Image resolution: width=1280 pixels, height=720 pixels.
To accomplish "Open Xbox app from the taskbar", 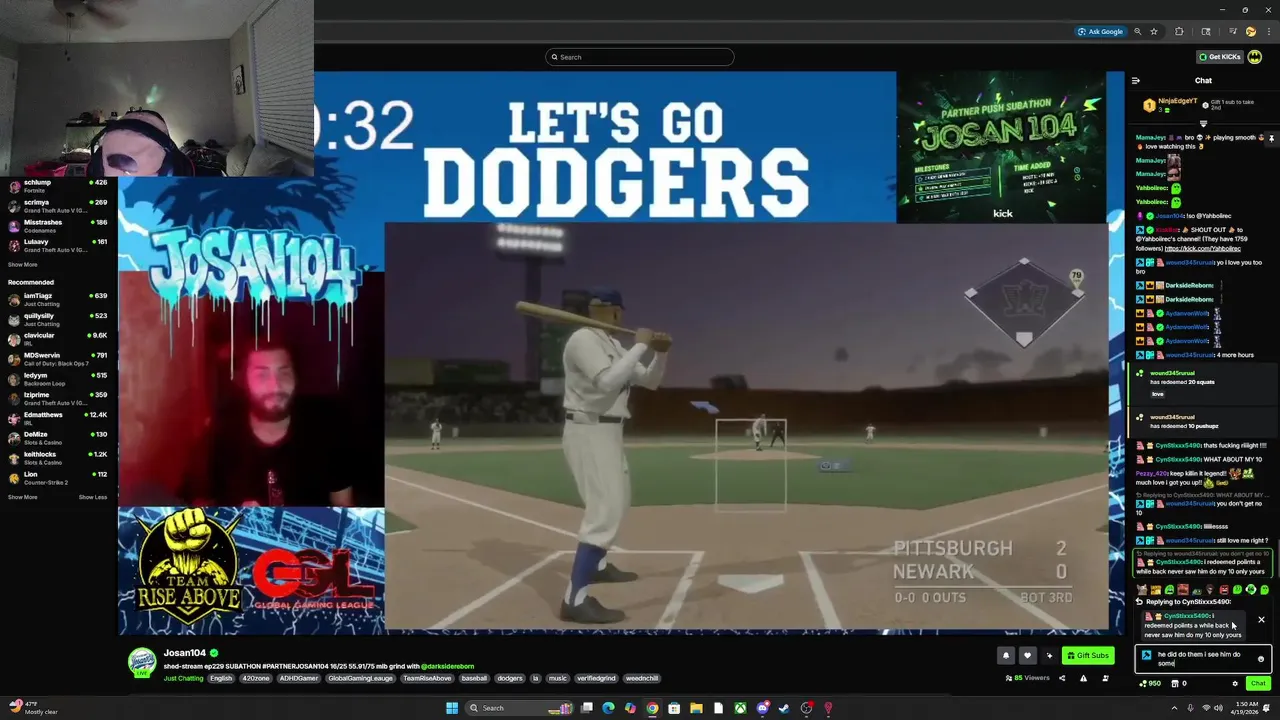I will click(x=740, y=708).
